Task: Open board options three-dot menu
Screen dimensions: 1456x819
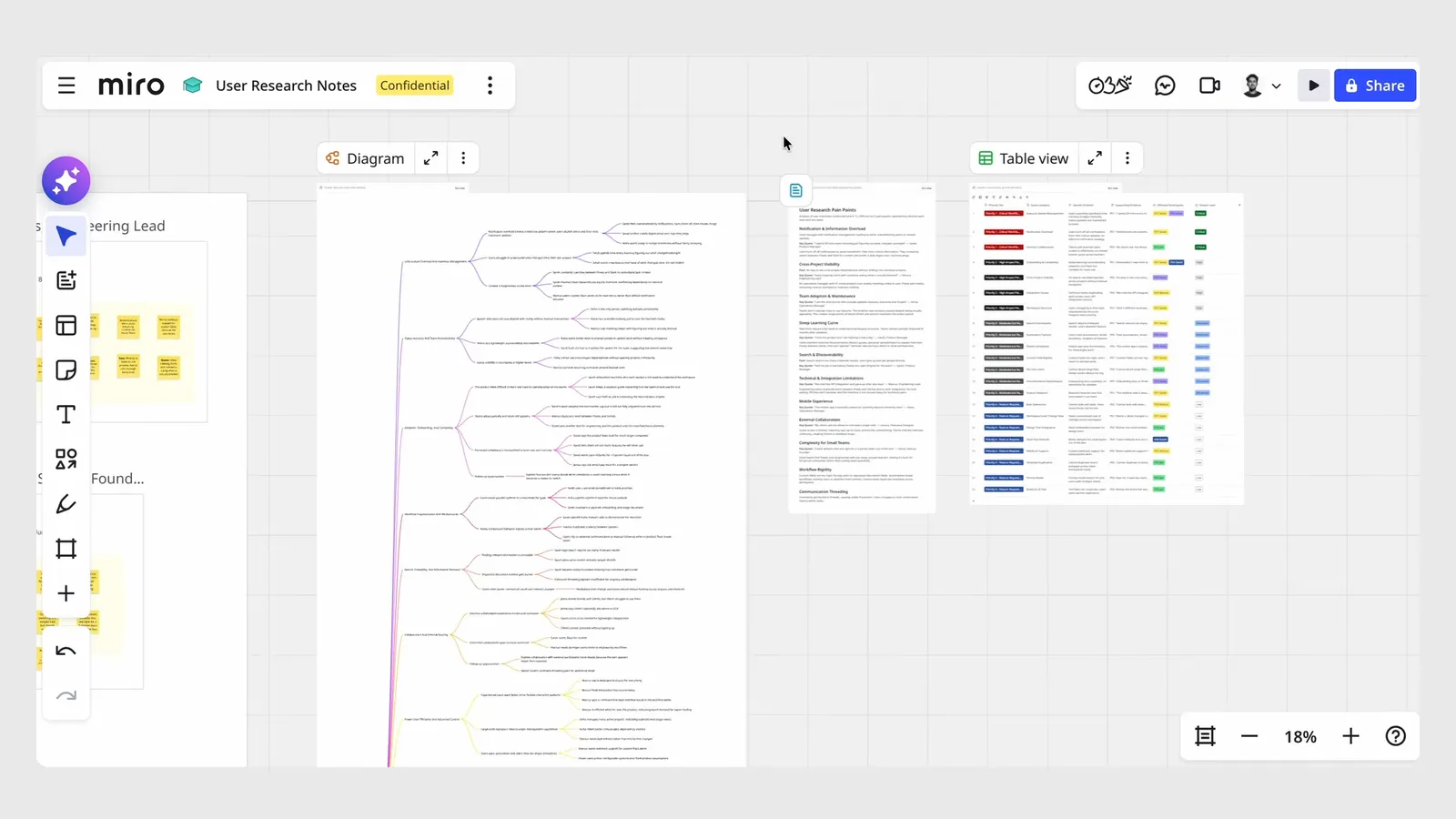Action: tap(490, 86)
